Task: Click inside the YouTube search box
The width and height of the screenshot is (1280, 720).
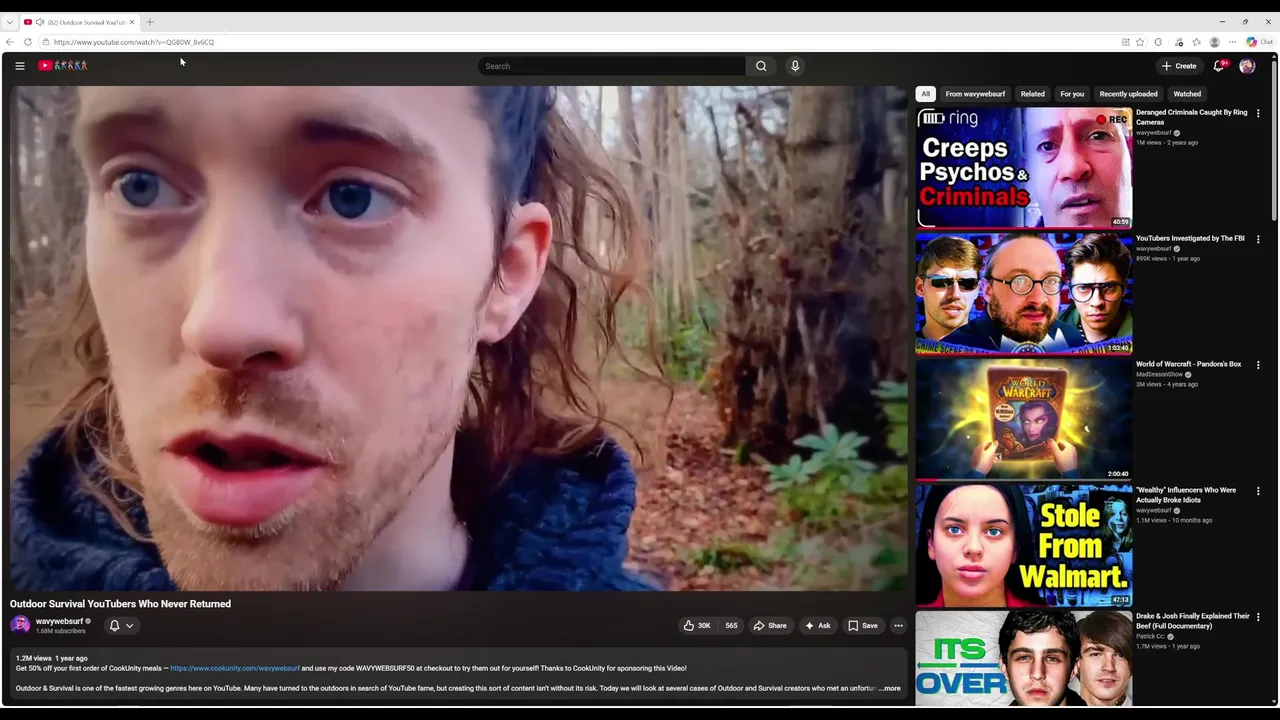Action: 612,66
